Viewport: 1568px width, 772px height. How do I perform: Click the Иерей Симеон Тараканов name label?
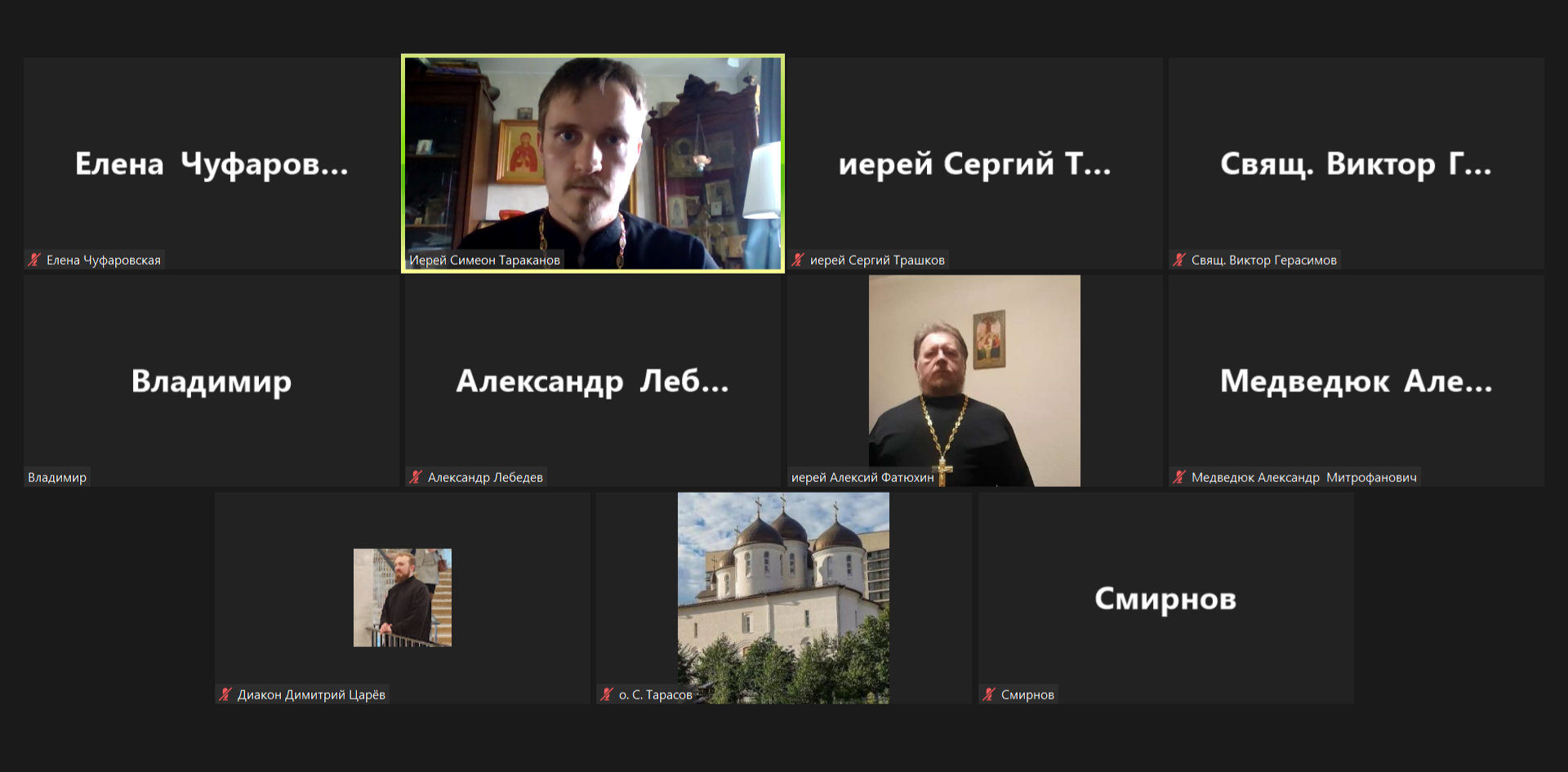click(x=484, y=260)
